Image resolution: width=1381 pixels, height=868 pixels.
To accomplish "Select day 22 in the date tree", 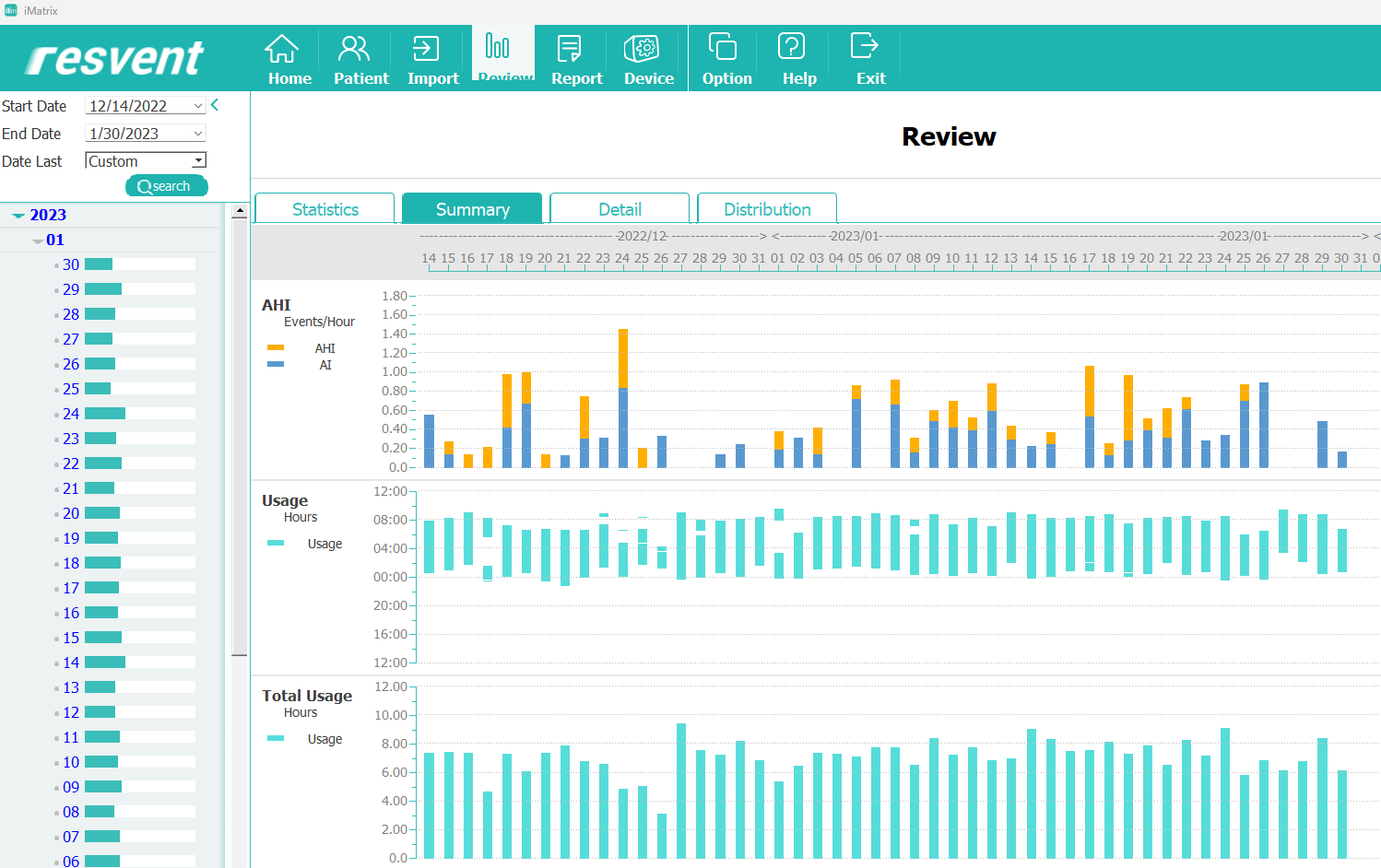I will coord(71,463).
